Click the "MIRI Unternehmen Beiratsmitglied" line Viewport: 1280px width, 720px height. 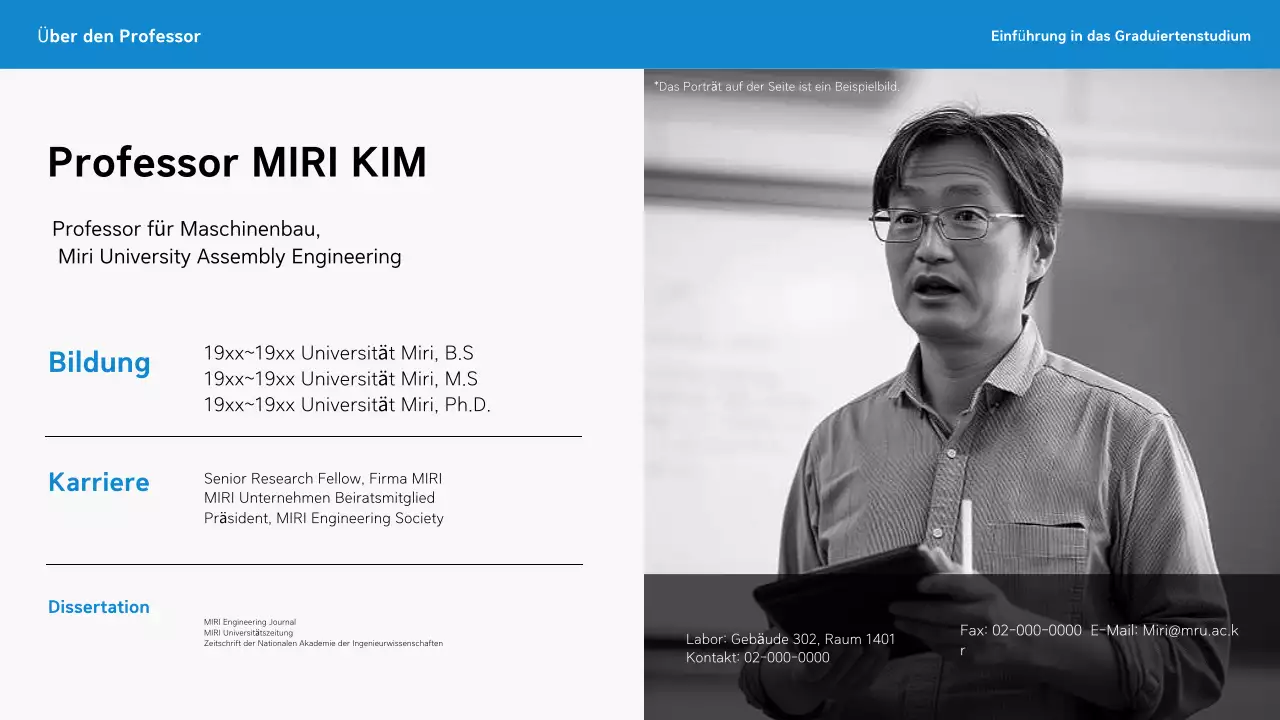pyautogui.click(x=319, y=498)
